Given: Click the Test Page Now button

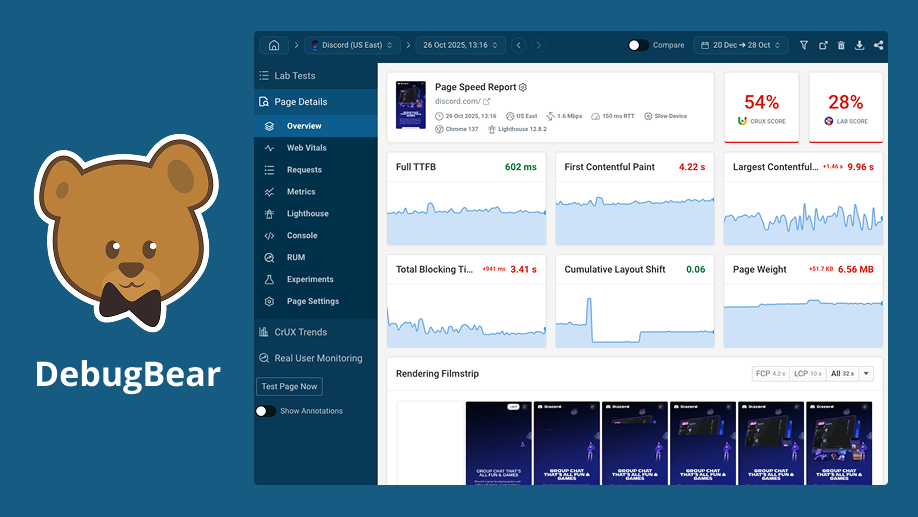Looking at the screenshot, I should pyautogui.click(x=289, y=386).
